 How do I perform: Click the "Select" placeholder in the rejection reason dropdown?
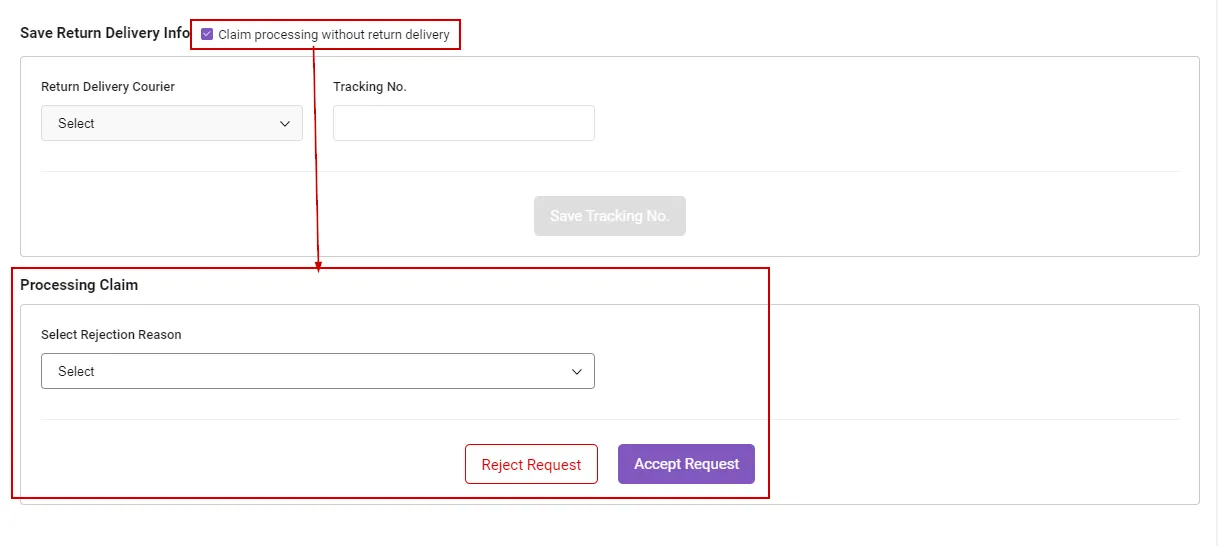point(76,372)
